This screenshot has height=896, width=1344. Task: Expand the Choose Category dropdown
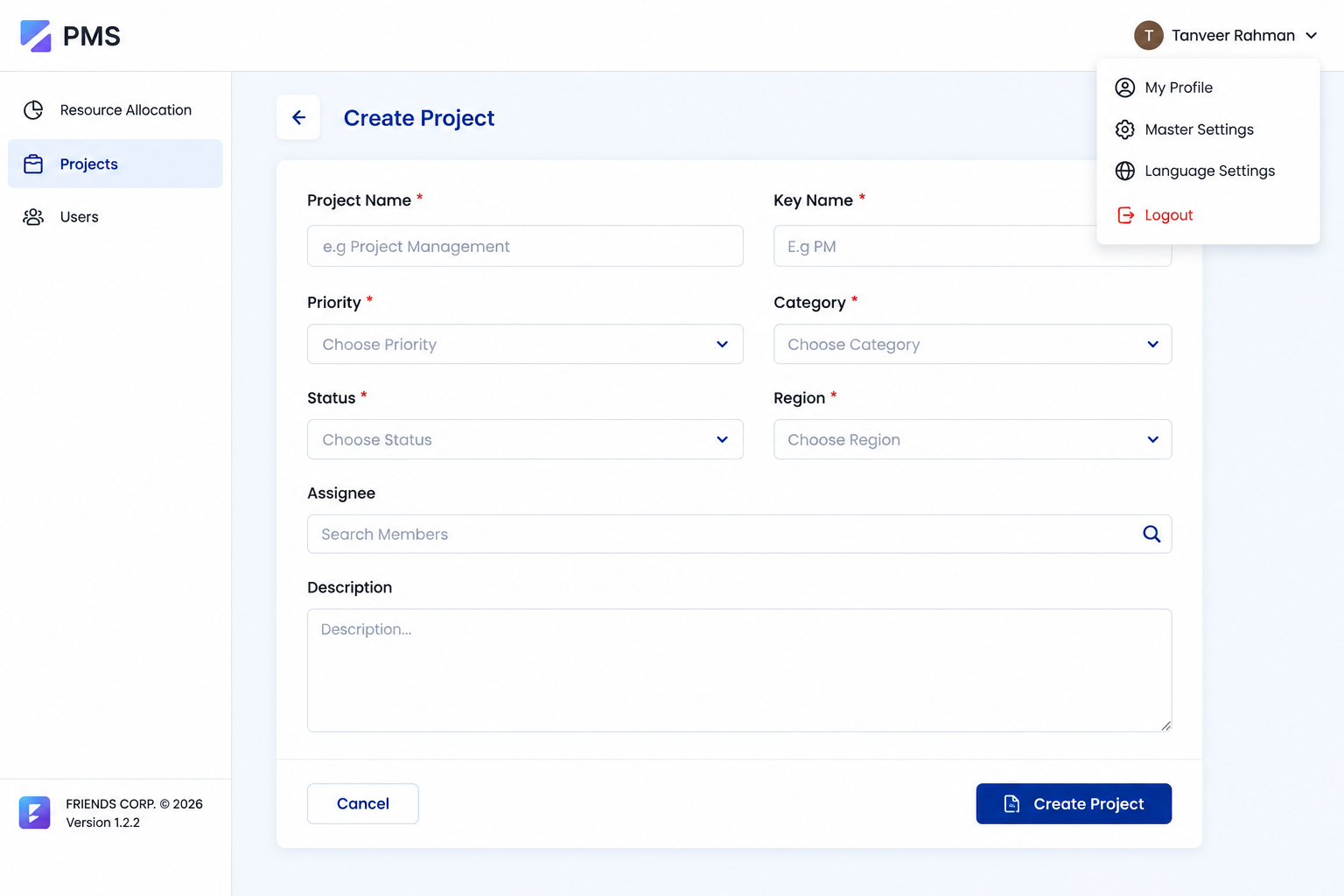972,344
